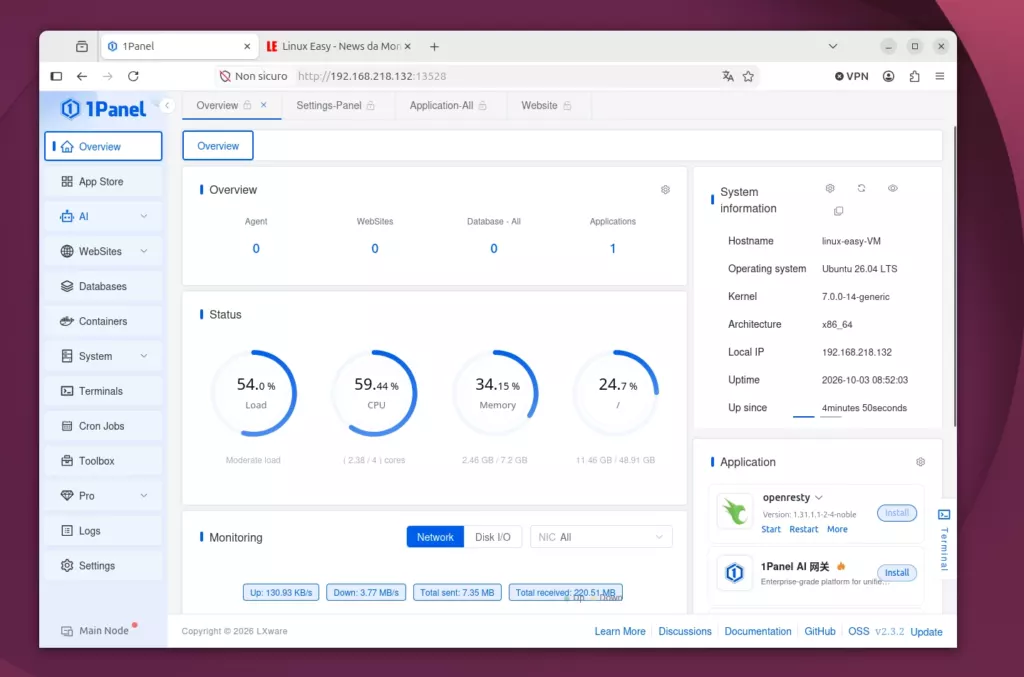Open the Toolbox sidebar item
This screenshot has height=677, width=1024.
tap(103, 461)
